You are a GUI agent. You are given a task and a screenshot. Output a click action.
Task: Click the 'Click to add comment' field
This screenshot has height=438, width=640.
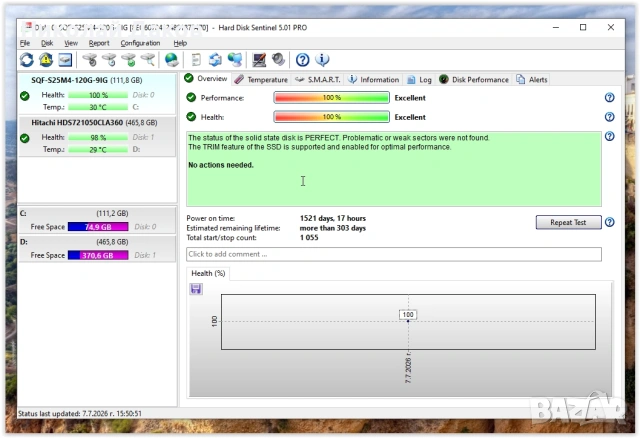pyautogui.click(x=394, y=254)
